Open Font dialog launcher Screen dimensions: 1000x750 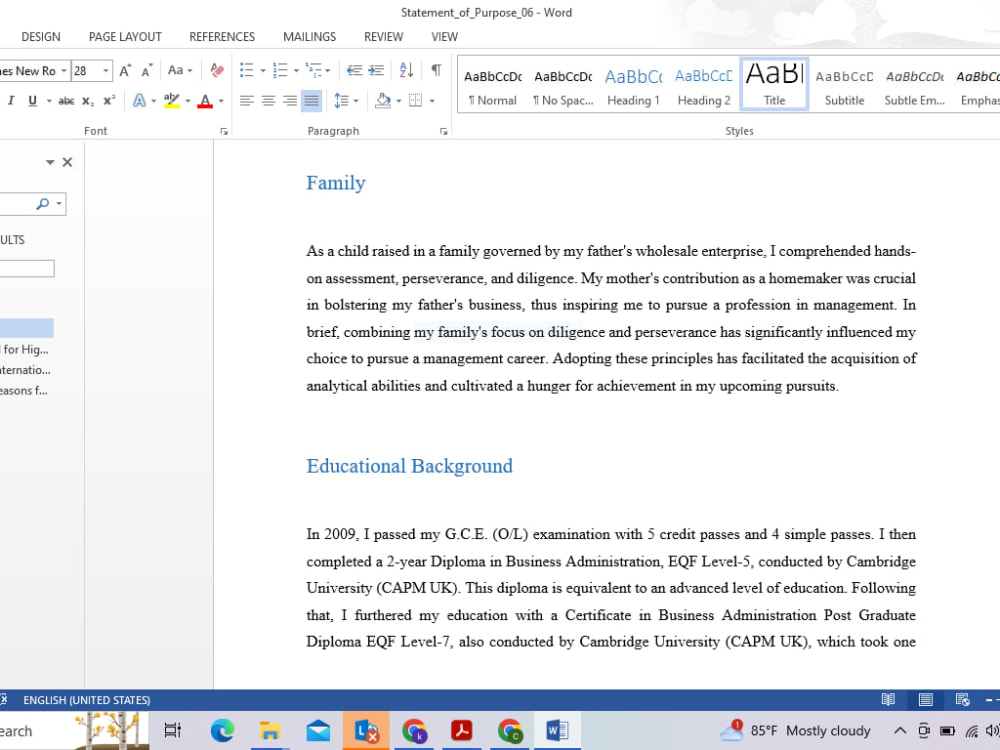[x=224, y=131]
